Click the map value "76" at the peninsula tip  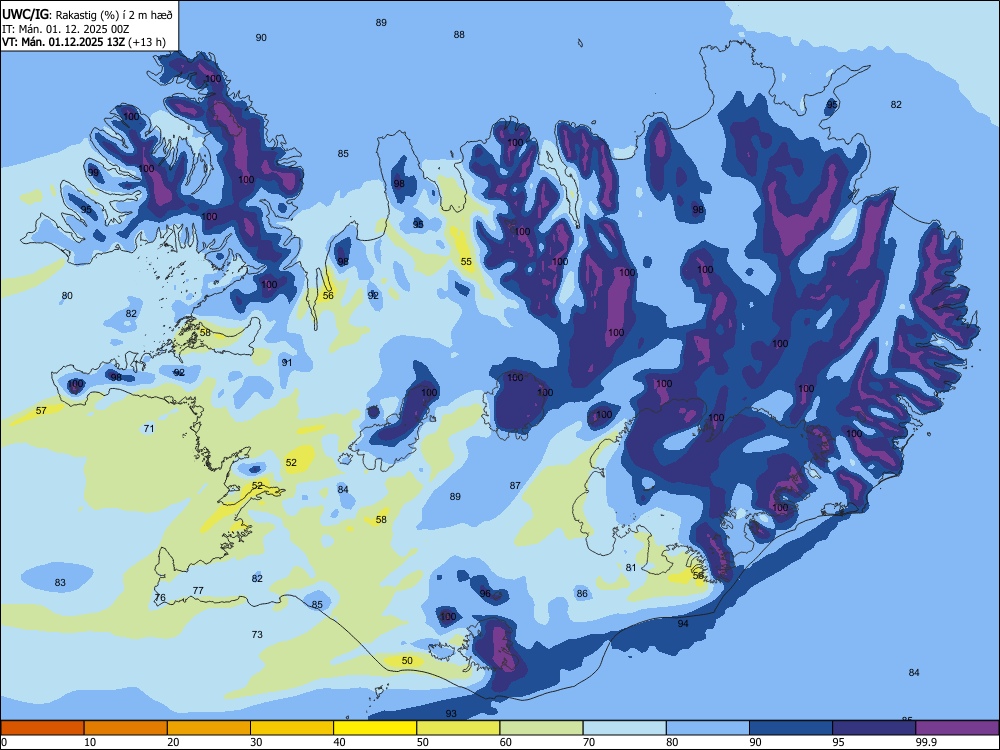160,598
